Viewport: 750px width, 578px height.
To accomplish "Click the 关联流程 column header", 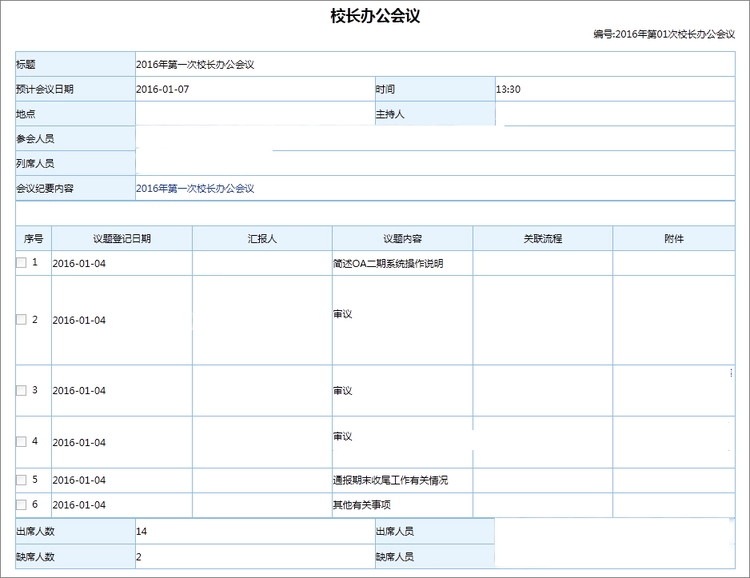I will pyautogui.click(x=542, y=239).
